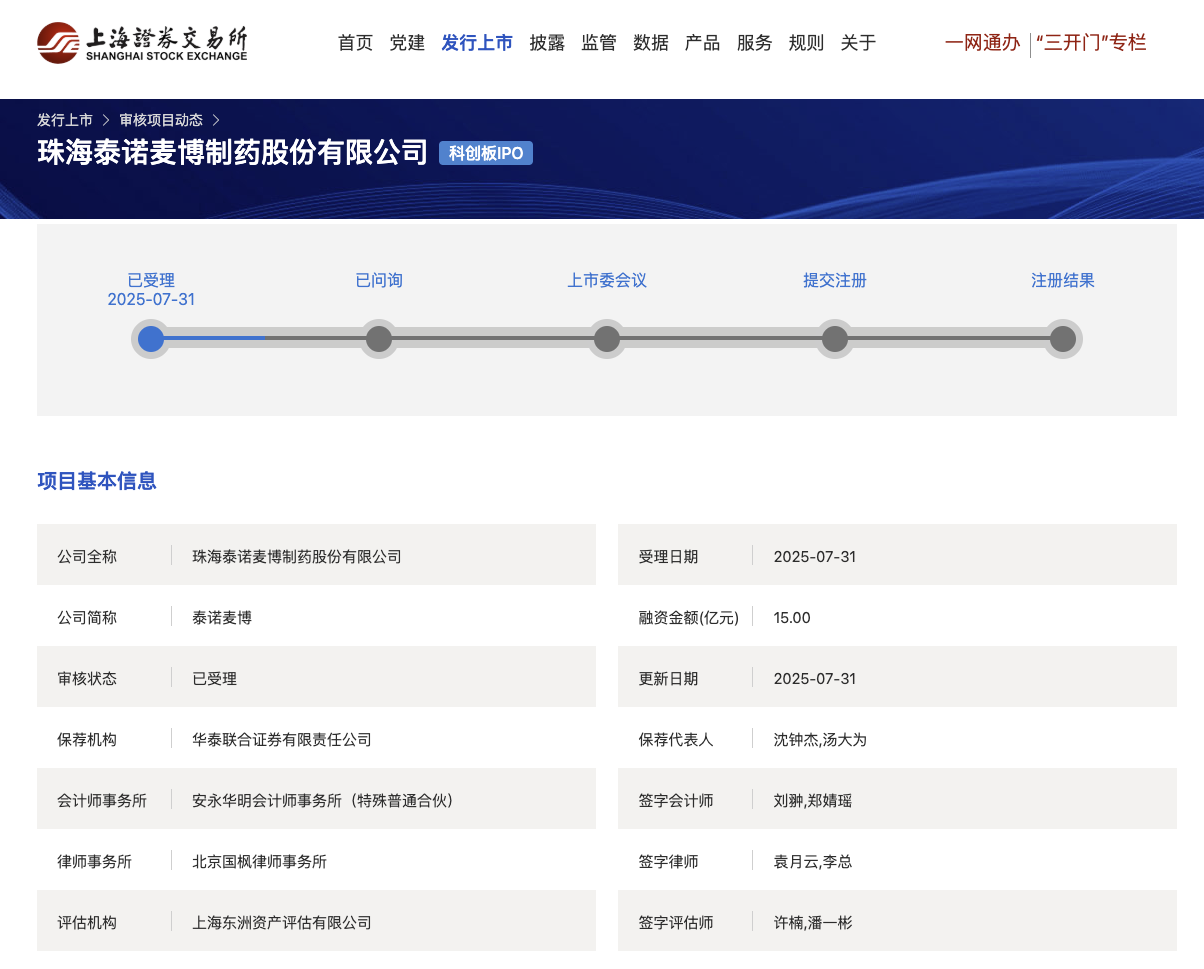
Task: Click 审核项目动态 breadcrumb link
Action: [161, 120]
